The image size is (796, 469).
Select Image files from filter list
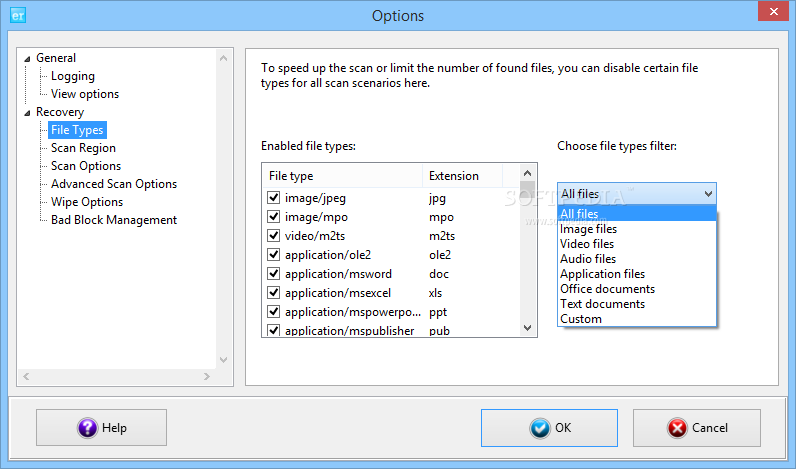[588, 229]
